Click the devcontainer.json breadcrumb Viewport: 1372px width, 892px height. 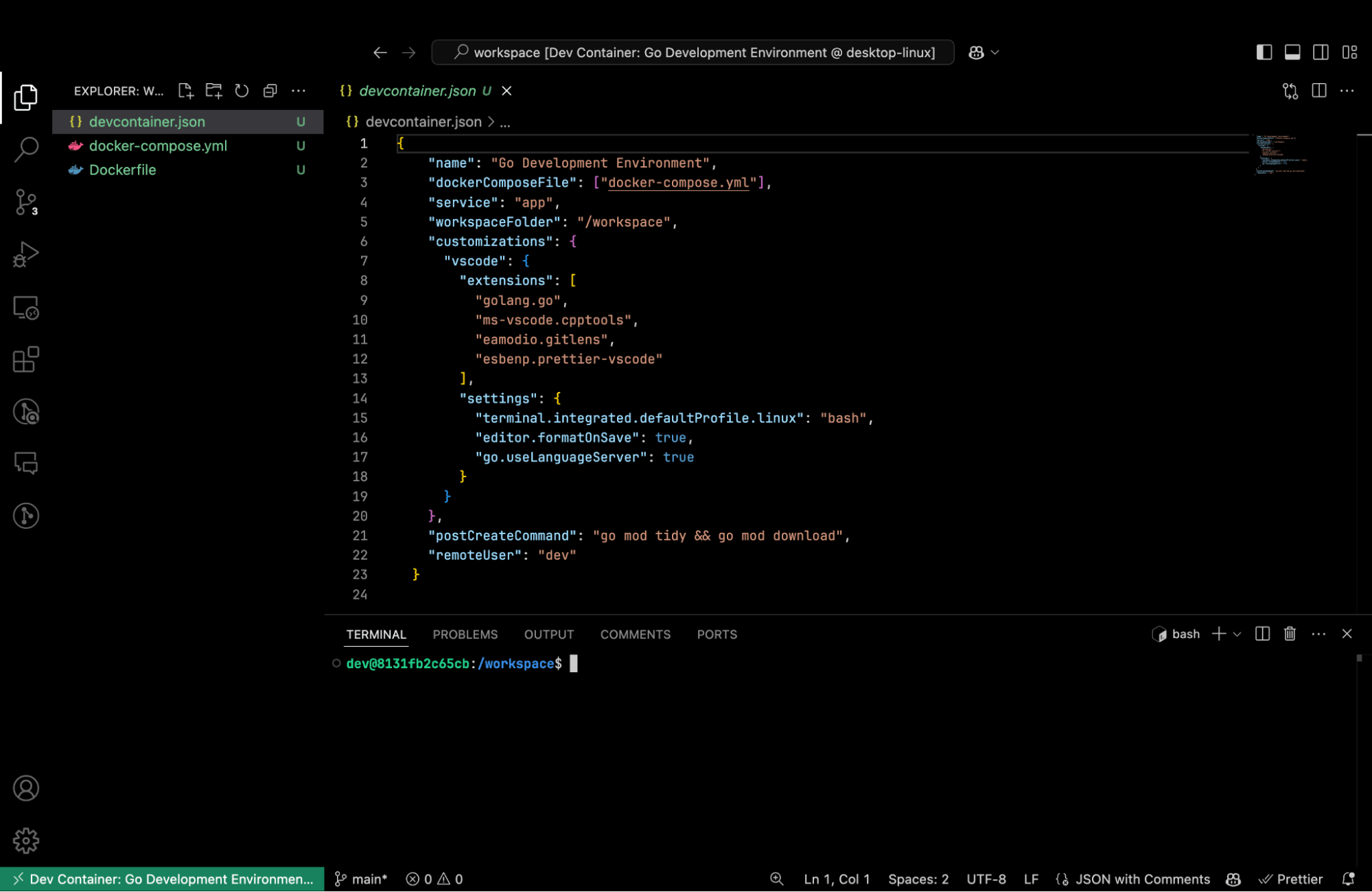click(423, 122)
